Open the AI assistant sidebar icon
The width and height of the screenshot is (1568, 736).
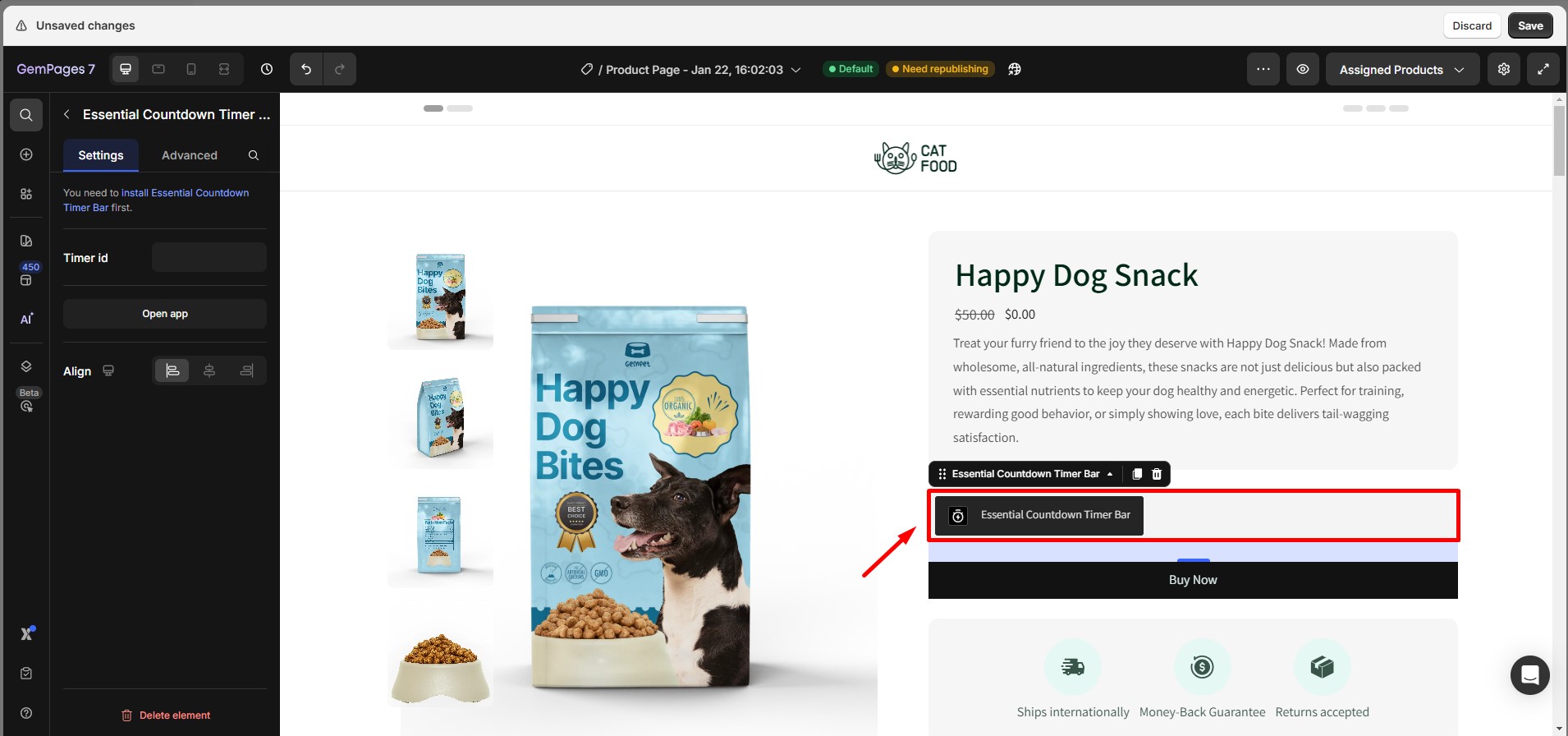[x=26, y=319]
